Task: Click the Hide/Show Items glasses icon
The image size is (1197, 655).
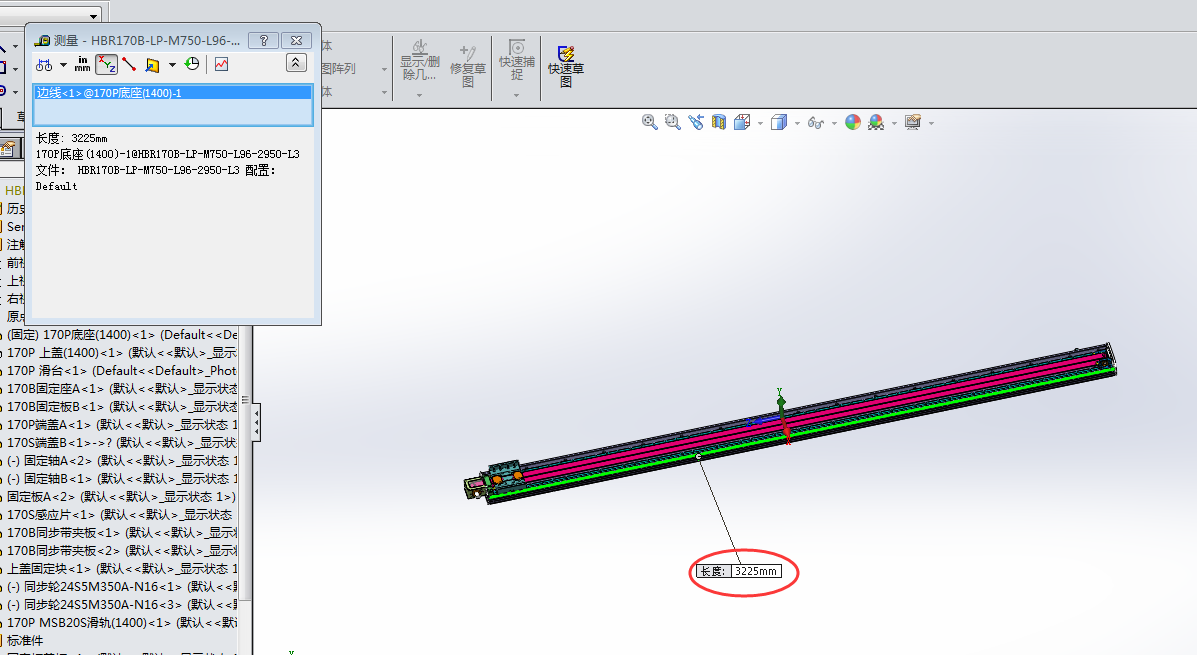Action: (x=815, y=122)
